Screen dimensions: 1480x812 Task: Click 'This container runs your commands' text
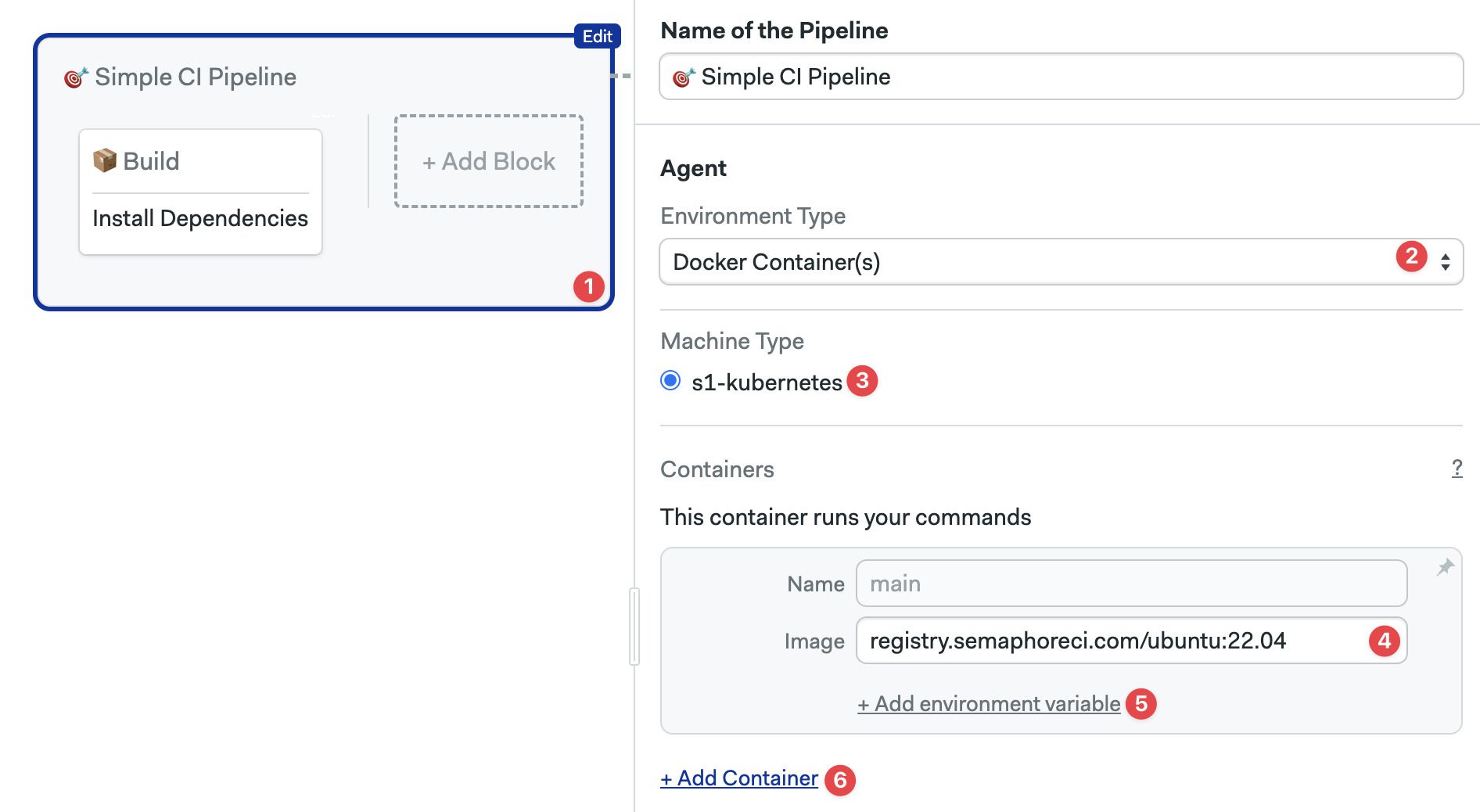(x=846, y=517)
